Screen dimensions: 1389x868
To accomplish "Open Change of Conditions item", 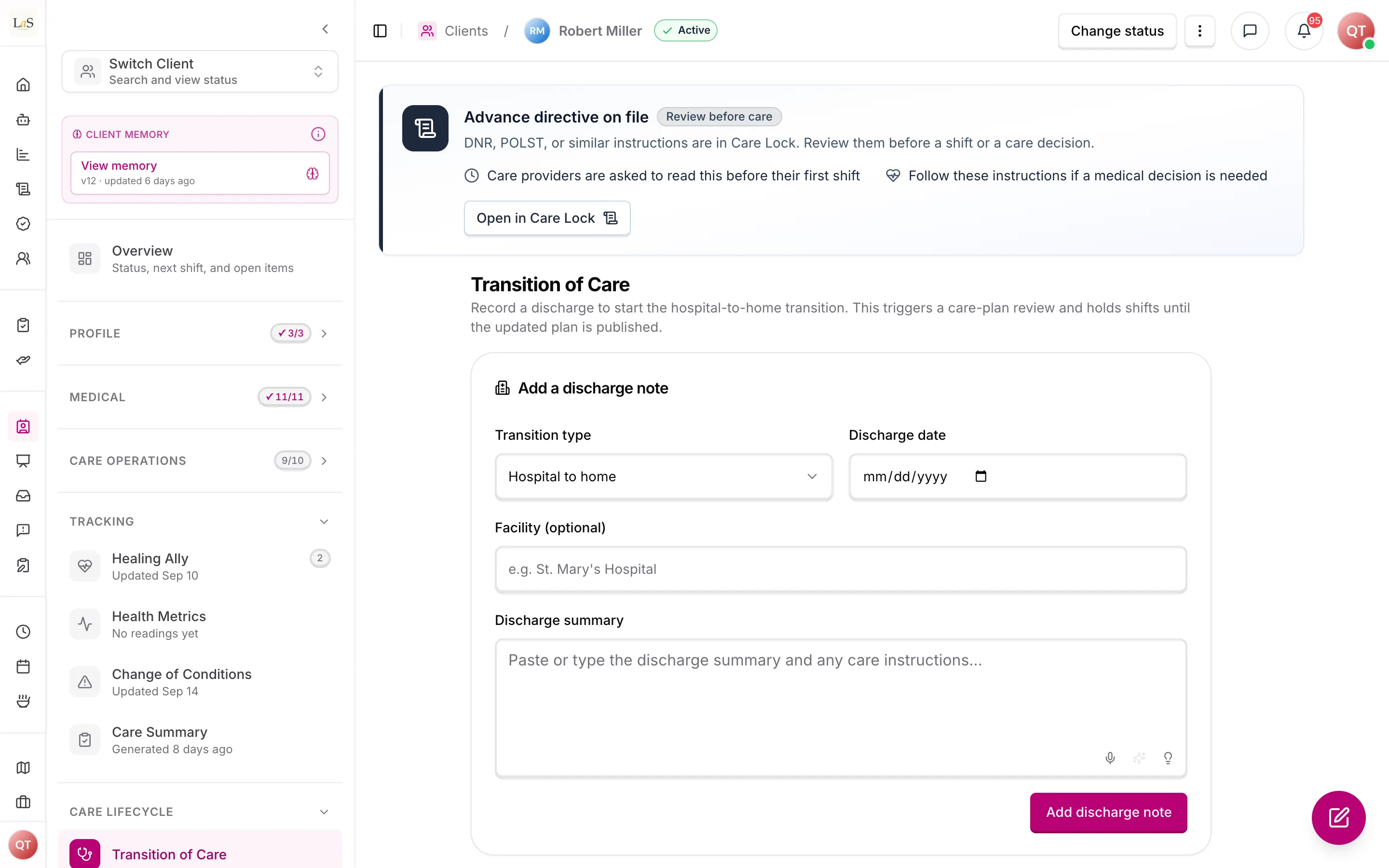I will 200,682.
